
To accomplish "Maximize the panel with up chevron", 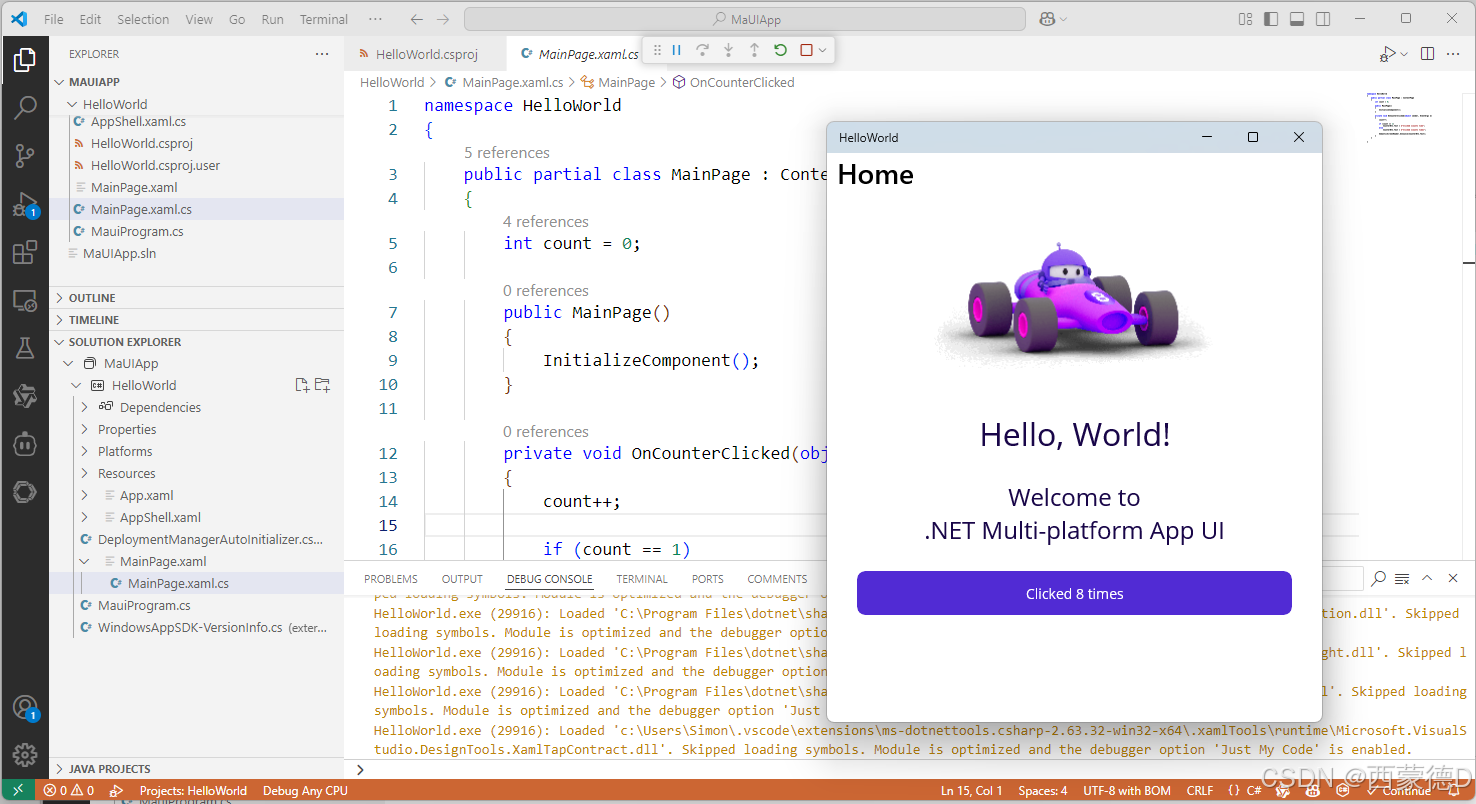I will tap(1427, 578).
